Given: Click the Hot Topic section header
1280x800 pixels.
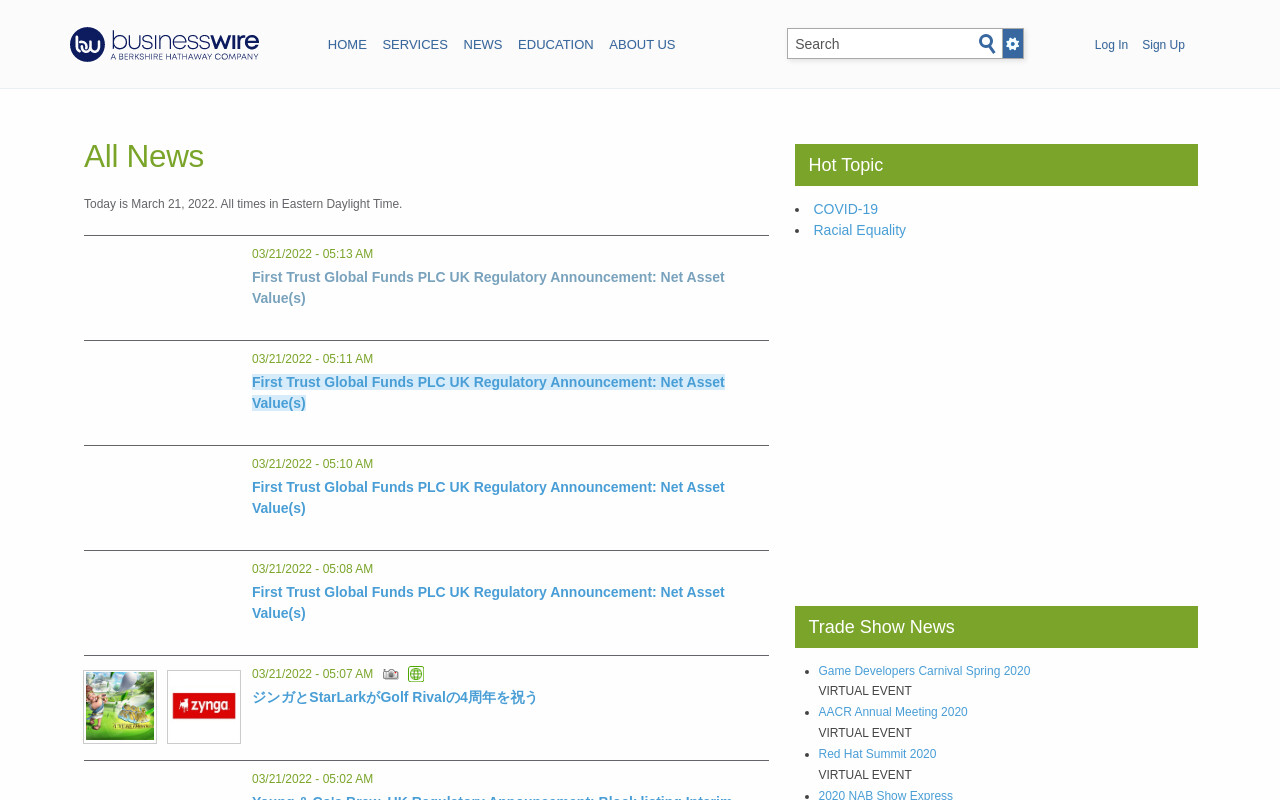Looking at the screenshot, I should tap(996, 165).
